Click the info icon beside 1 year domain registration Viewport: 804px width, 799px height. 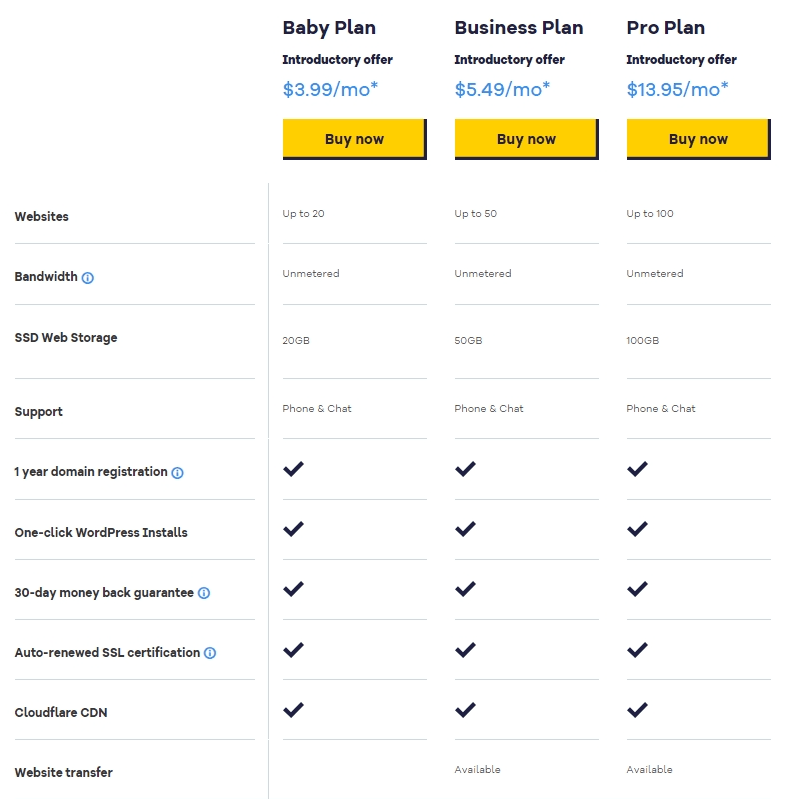[177, 472]
